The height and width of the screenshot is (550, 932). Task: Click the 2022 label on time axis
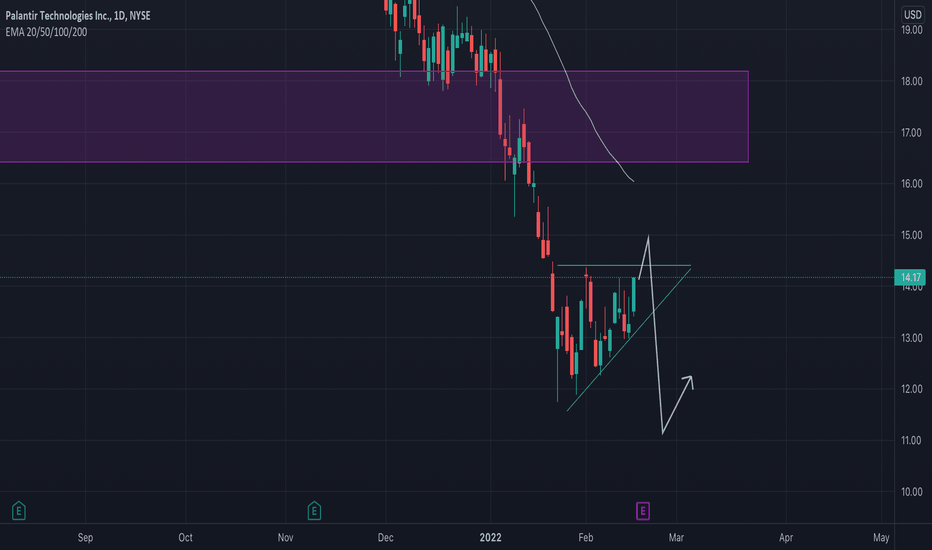point(490,538)
